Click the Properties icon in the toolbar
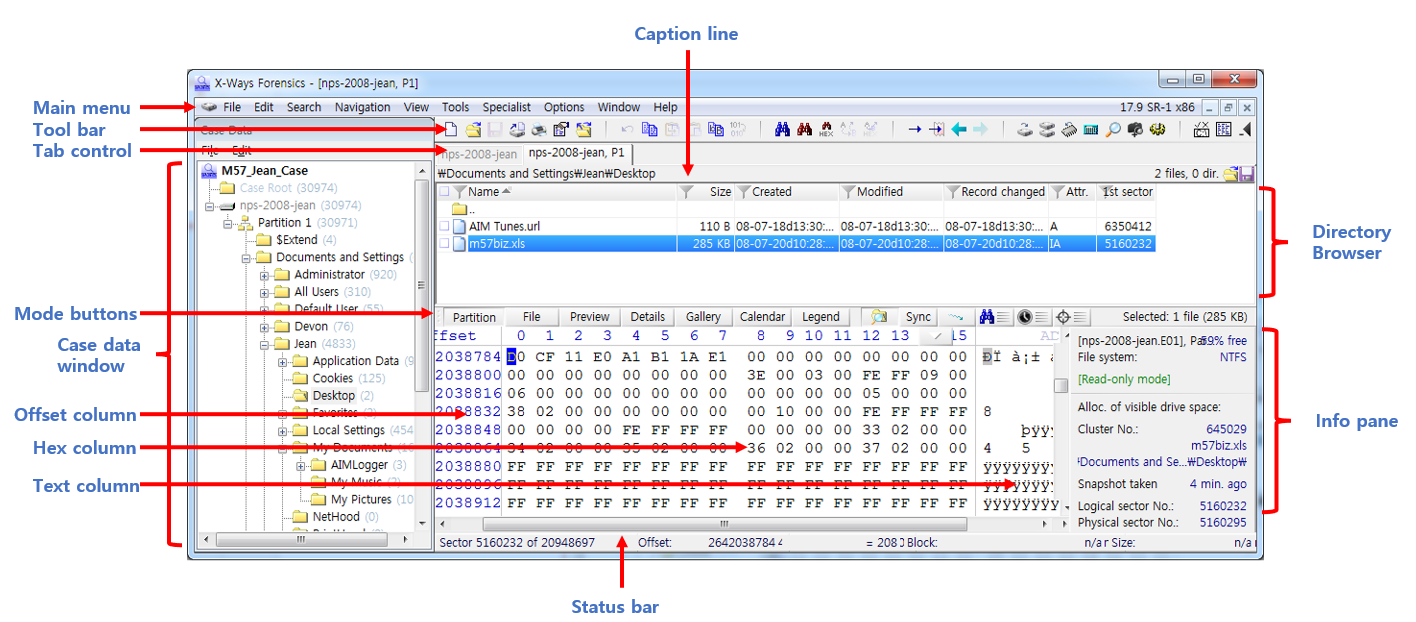Image resolution: width=1416 pixels, height=622 pixels. (561, 129)
